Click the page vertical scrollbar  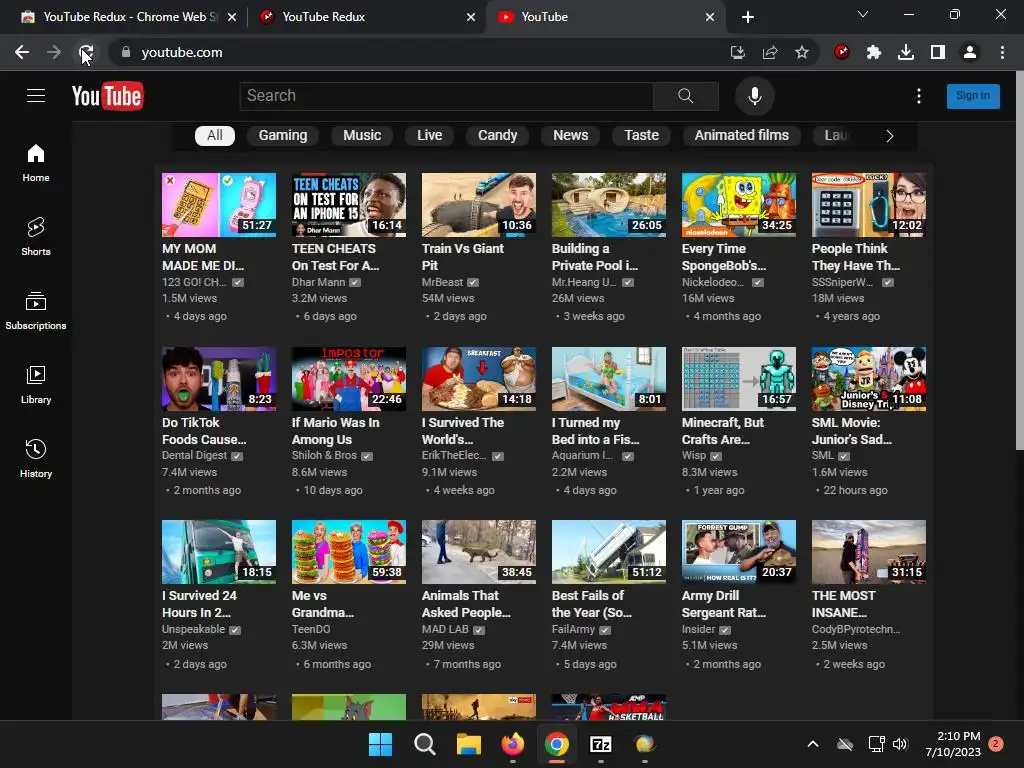pyautogui.click(x=1019, y=261)
